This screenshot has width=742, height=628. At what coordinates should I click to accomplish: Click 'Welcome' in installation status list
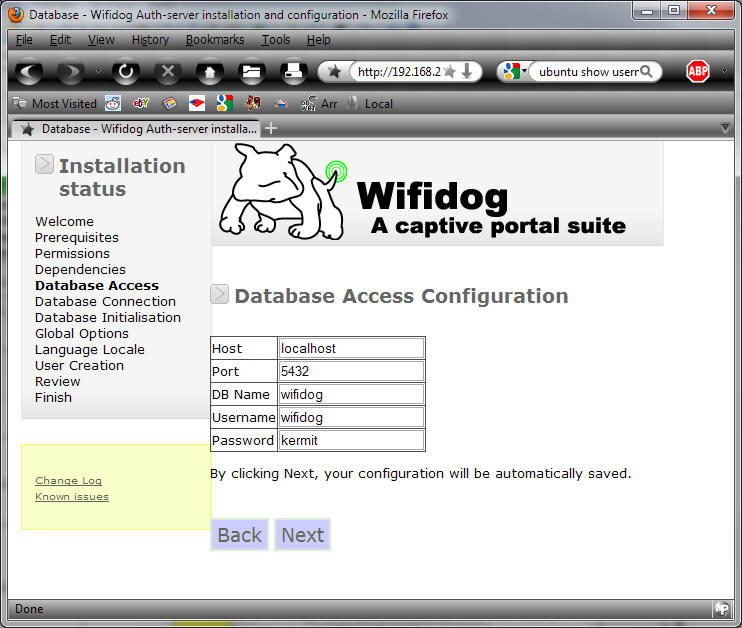point(64,221)
